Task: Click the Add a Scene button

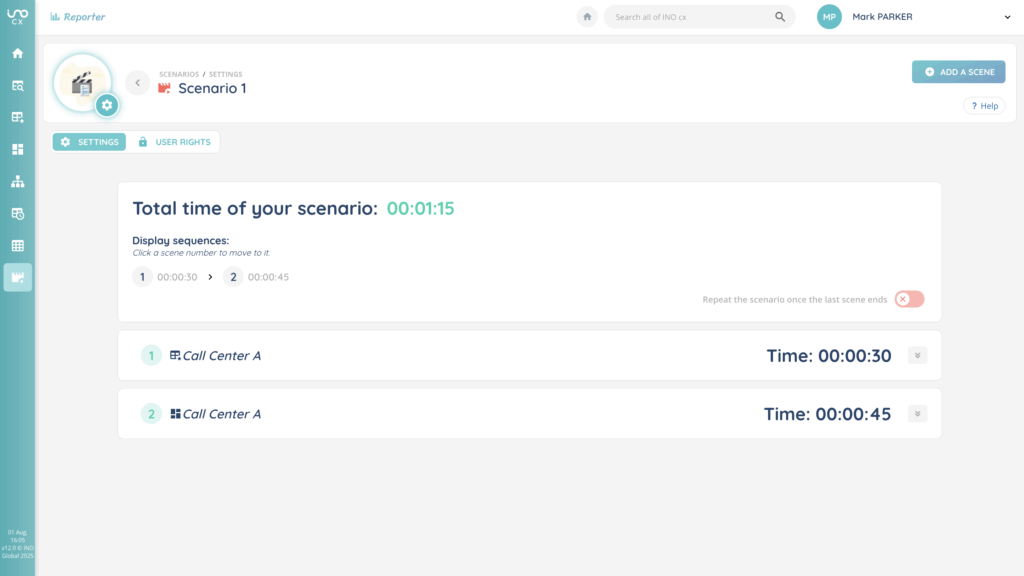Action: (x=958, y=72)
